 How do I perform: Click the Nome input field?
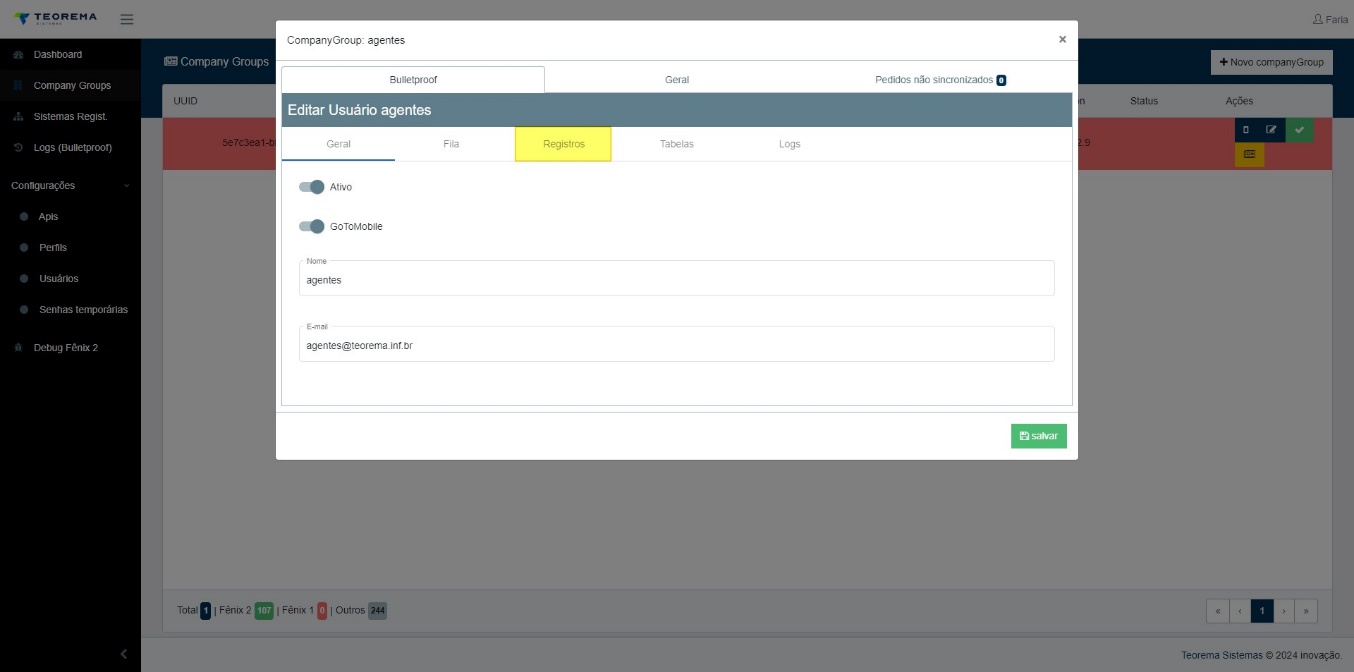677,279
